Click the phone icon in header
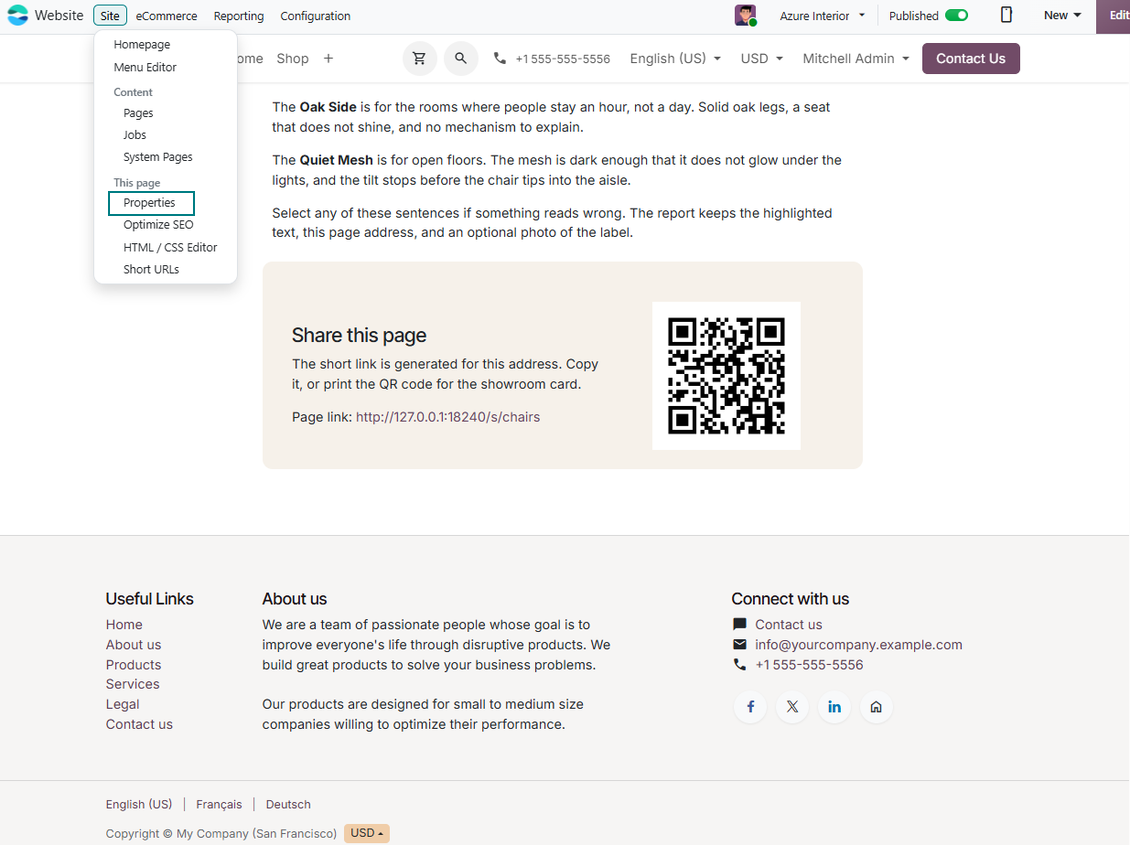 coord(499,58)
